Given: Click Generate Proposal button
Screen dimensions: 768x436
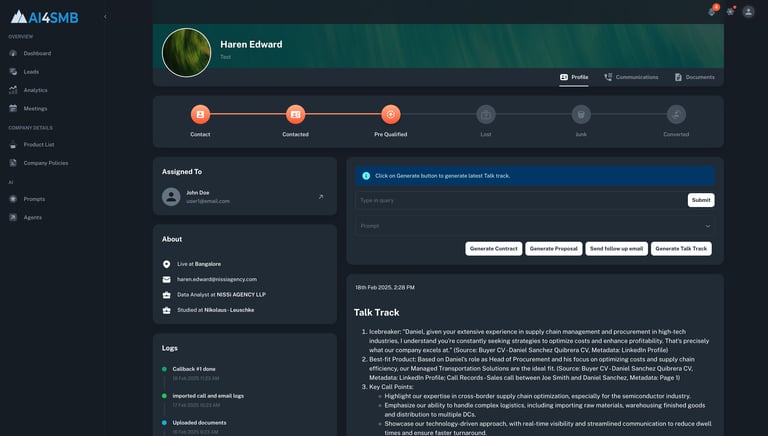Looking at the screenshot, I should click(x=553, y=248).
